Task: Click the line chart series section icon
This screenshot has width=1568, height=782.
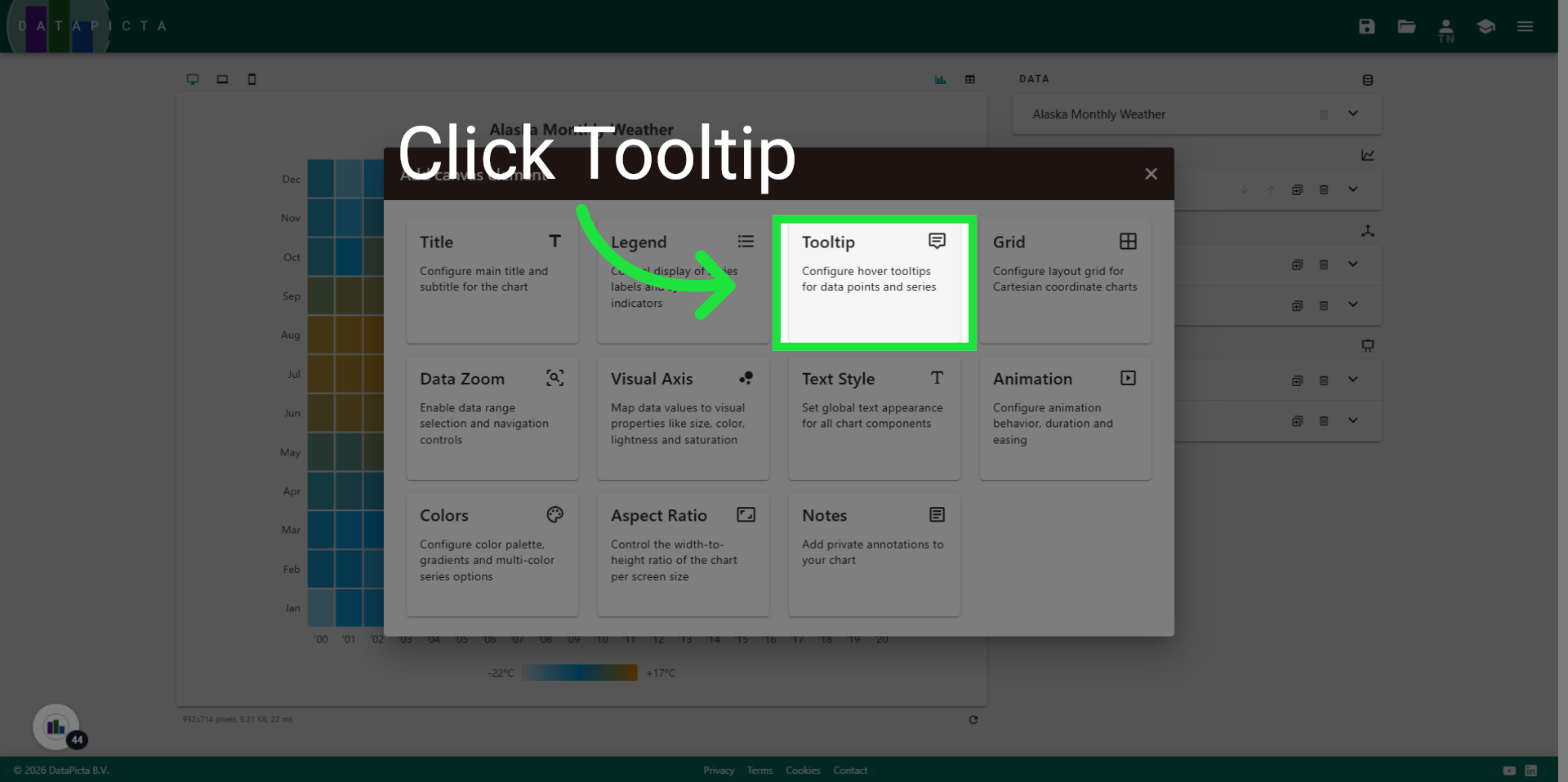Action: coord(1368,155)
